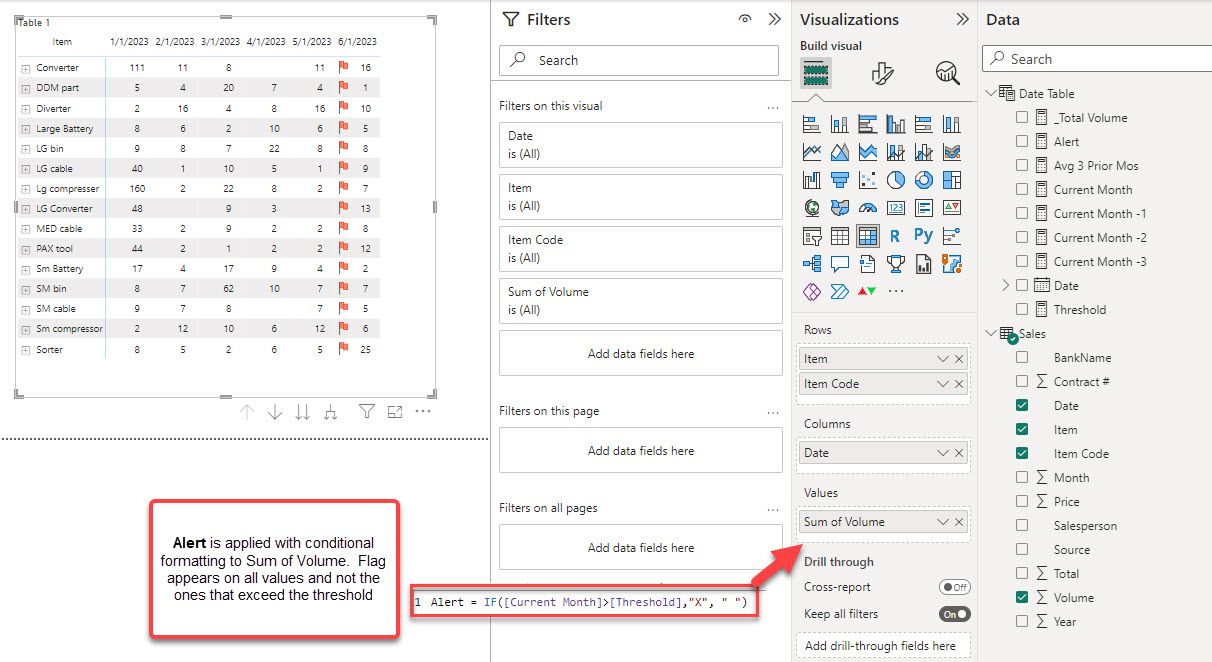Screen dimensions: 1212x662
Task: Open the Date filter card
Action: coord(641,145)
